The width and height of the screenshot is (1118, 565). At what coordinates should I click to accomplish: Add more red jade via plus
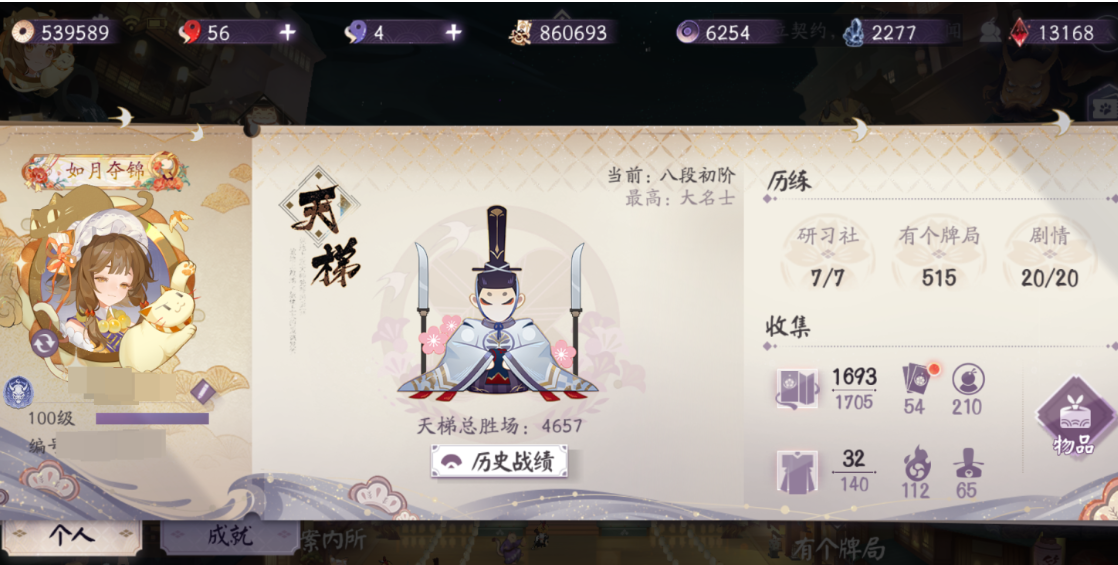tap(287, 32)
